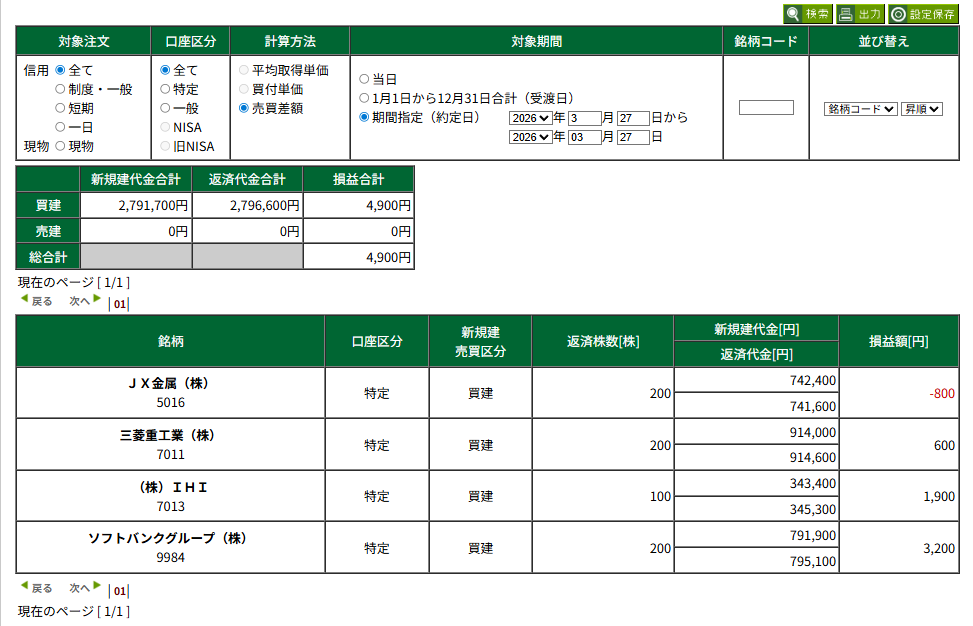Select the 当日 period radio button
The width and height of the screenshot is (973, 626).
point(364,78)
